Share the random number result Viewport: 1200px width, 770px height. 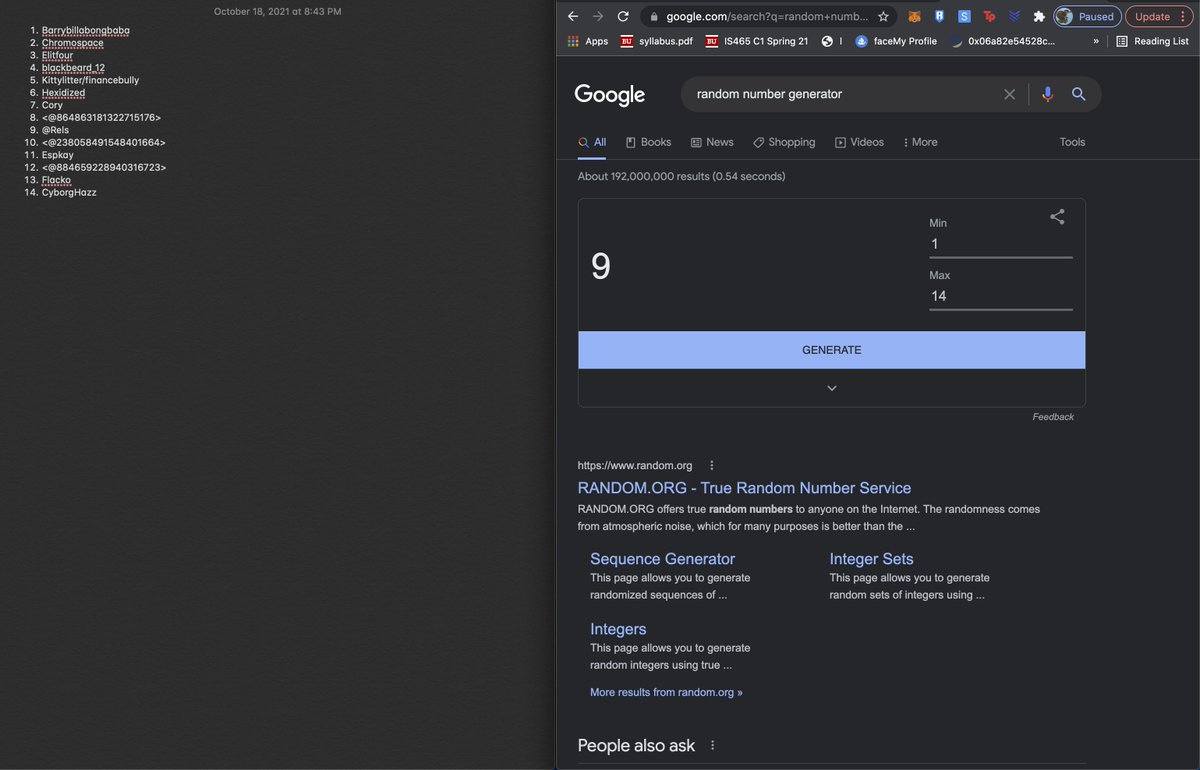[1057, 216]
